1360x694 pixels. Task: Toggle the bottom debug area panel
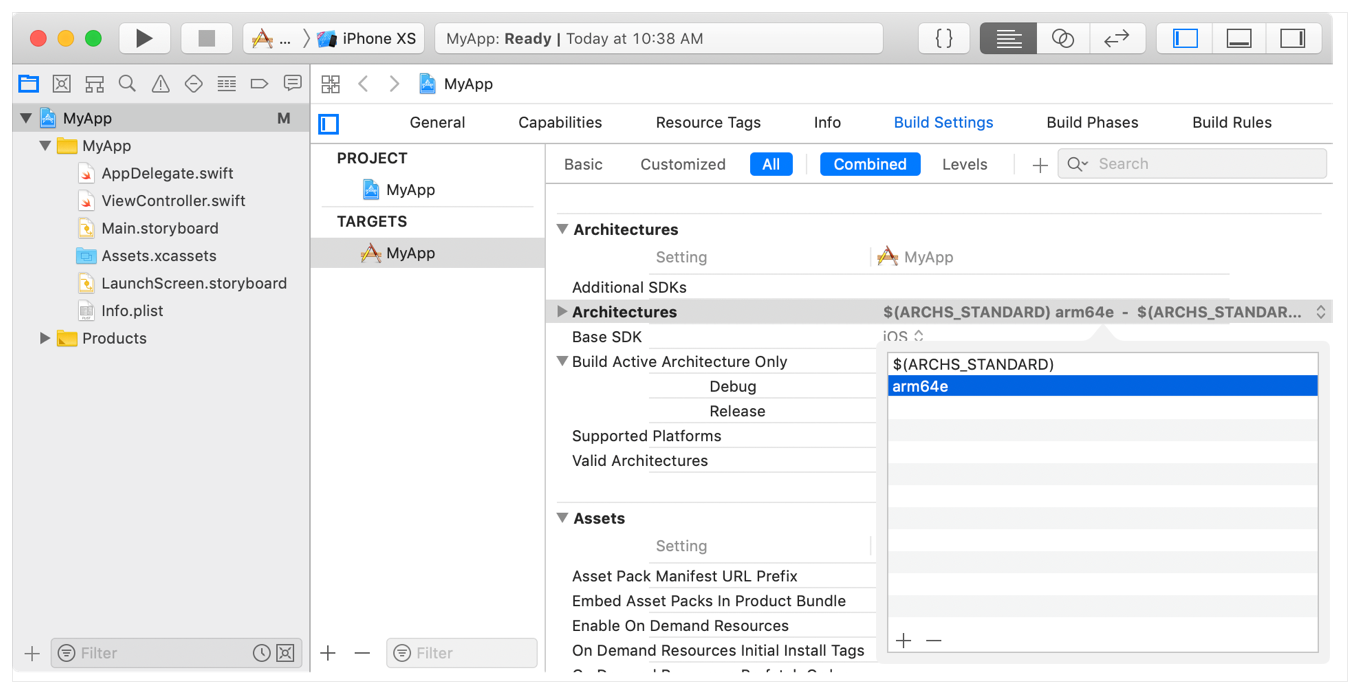[x=1238, y=39]
